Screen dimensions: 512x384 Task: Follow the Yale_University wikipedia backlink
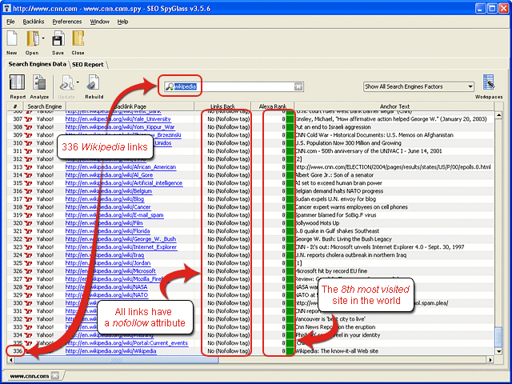[118, 119]
